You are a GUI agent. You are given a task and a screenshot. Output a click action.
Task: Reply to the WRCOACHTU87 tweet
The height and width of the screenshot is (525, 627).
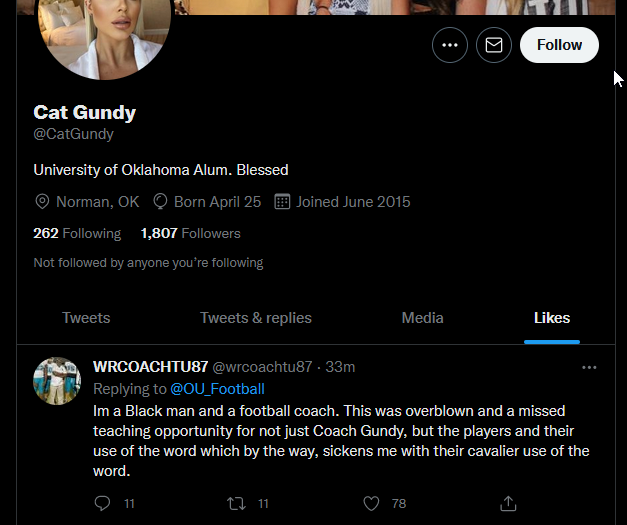pos(102,504)
